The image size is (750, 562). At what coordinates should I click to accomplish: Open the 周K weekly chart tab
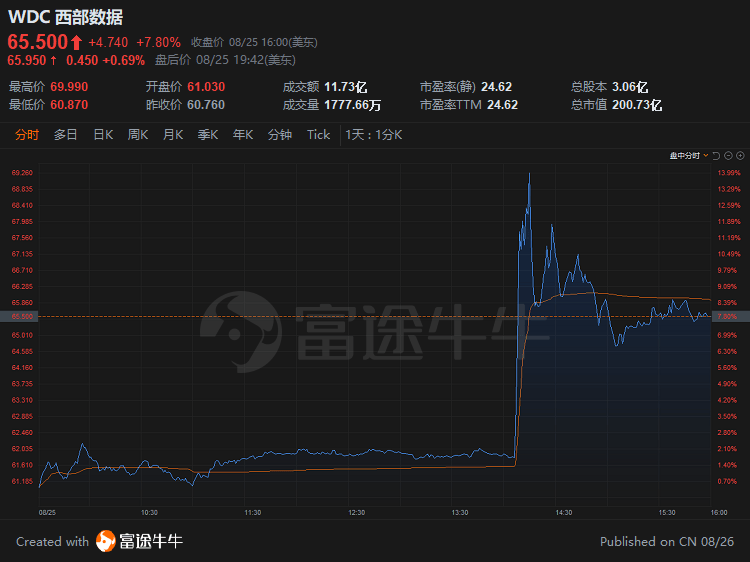[x=138, y=135]
